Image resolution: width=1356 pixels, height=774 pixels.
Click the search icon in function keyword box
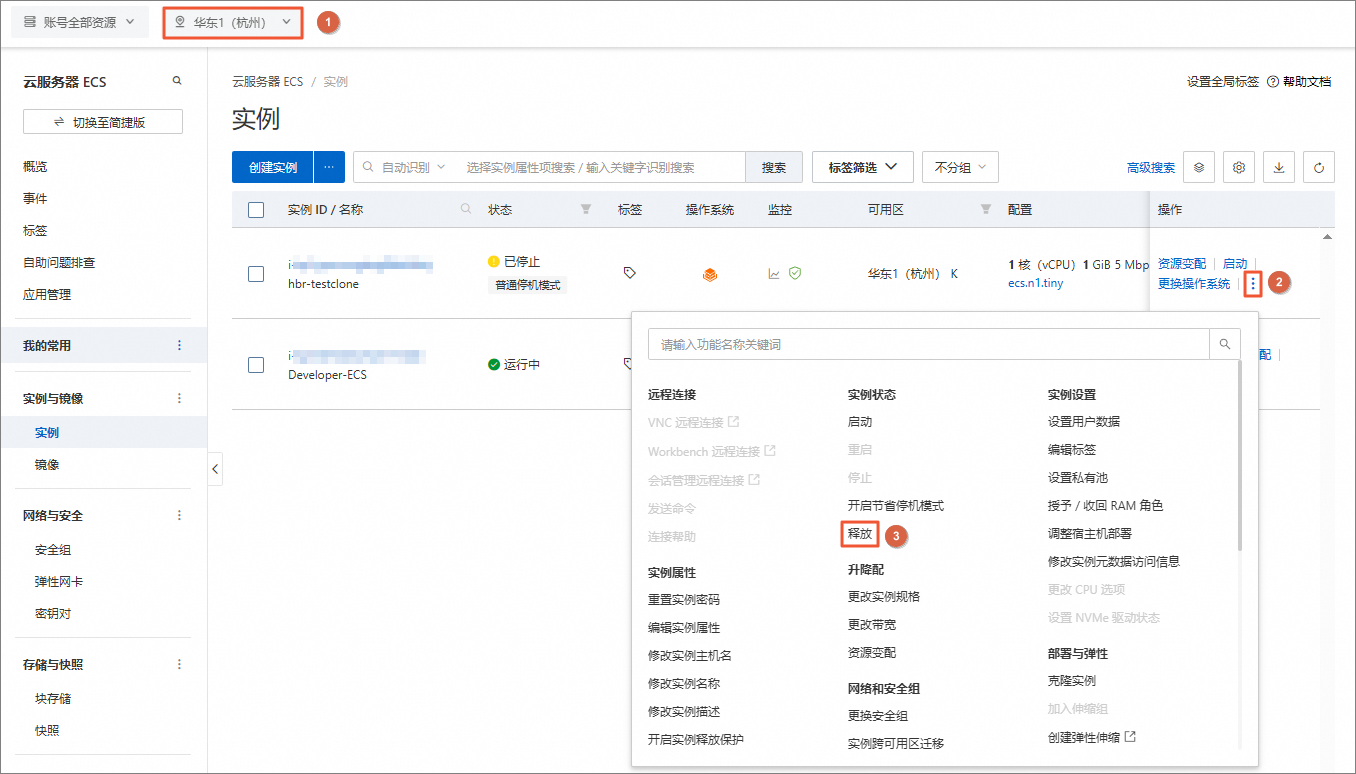coord(1225,344)
